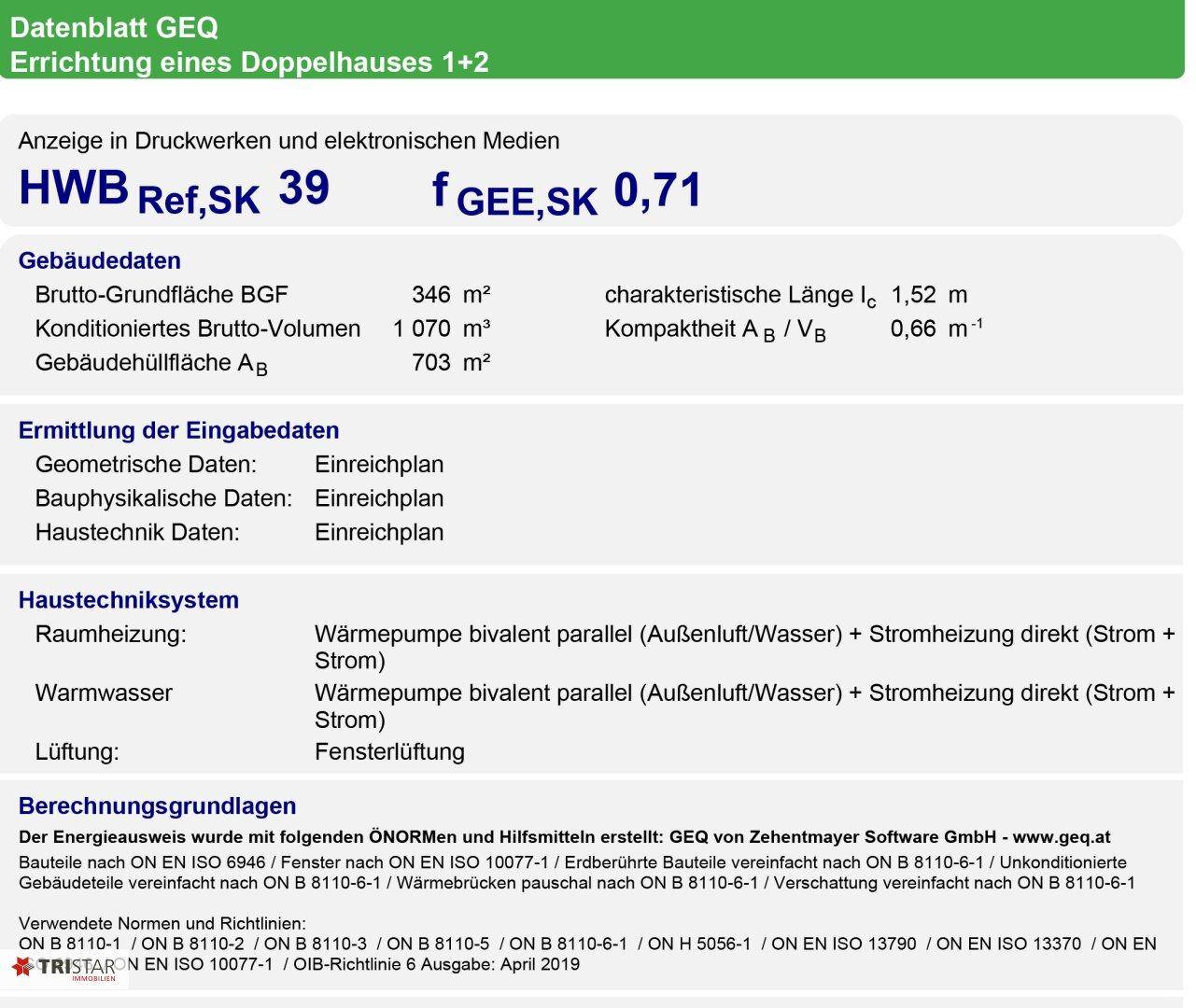Click 'OIB-Richtlinie 6 Ausgabe: April 2019'
The height and width of the screenshot is (1008, 1196).
click(437, 964)
